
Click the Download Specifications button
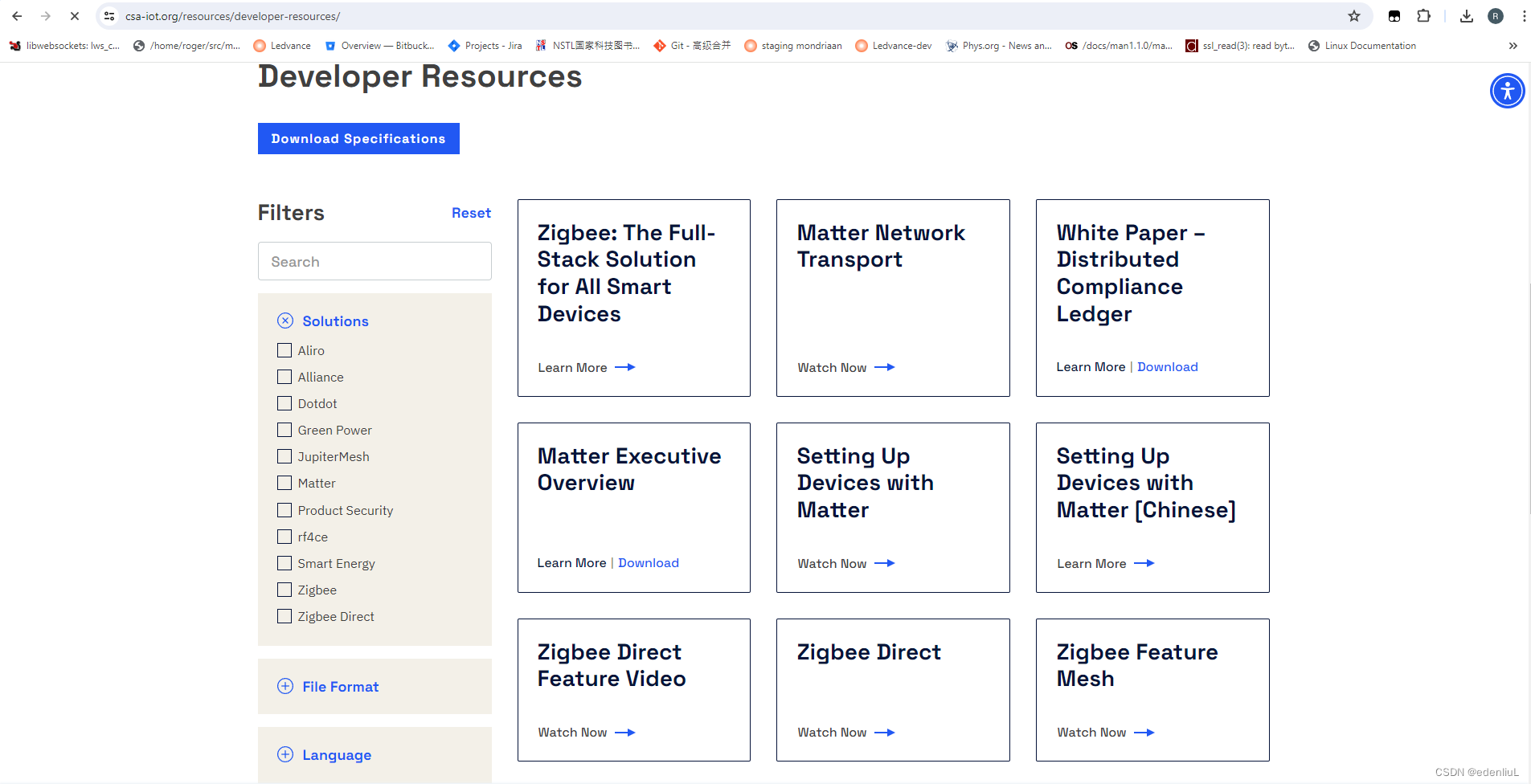click(358, 138)
